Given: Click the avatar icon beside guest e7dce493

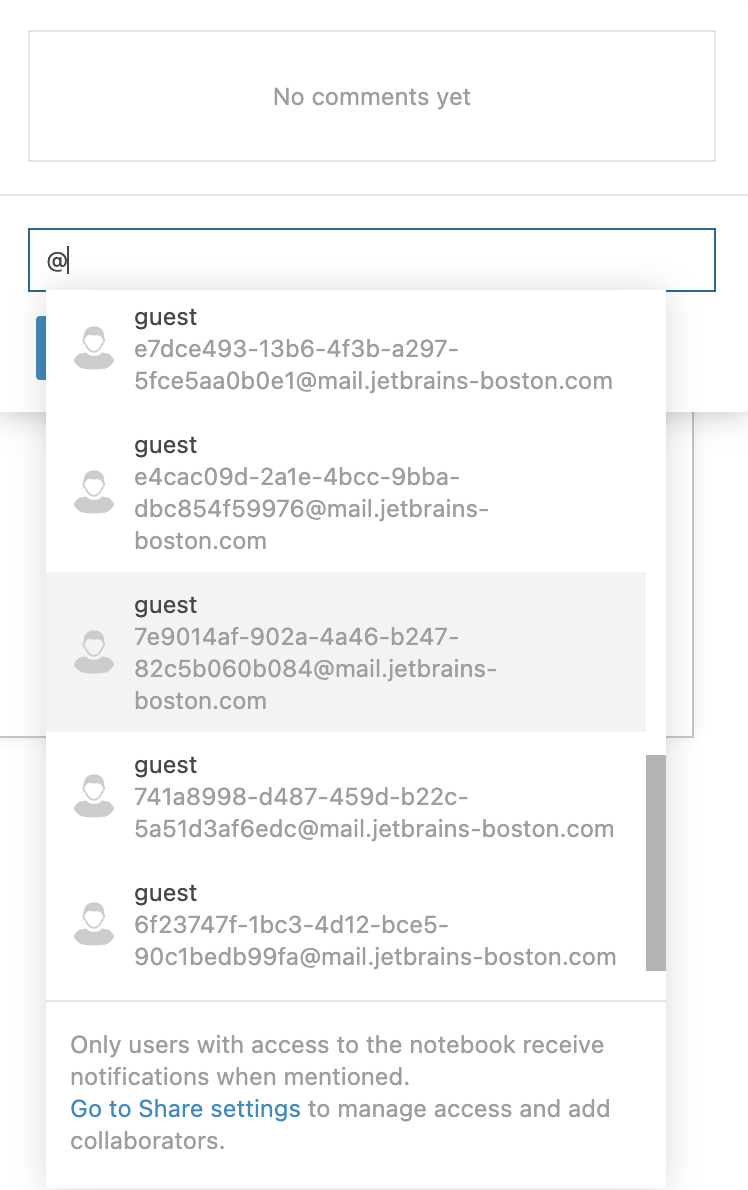Looking at the screenshot, I should [x=94, y=349].
